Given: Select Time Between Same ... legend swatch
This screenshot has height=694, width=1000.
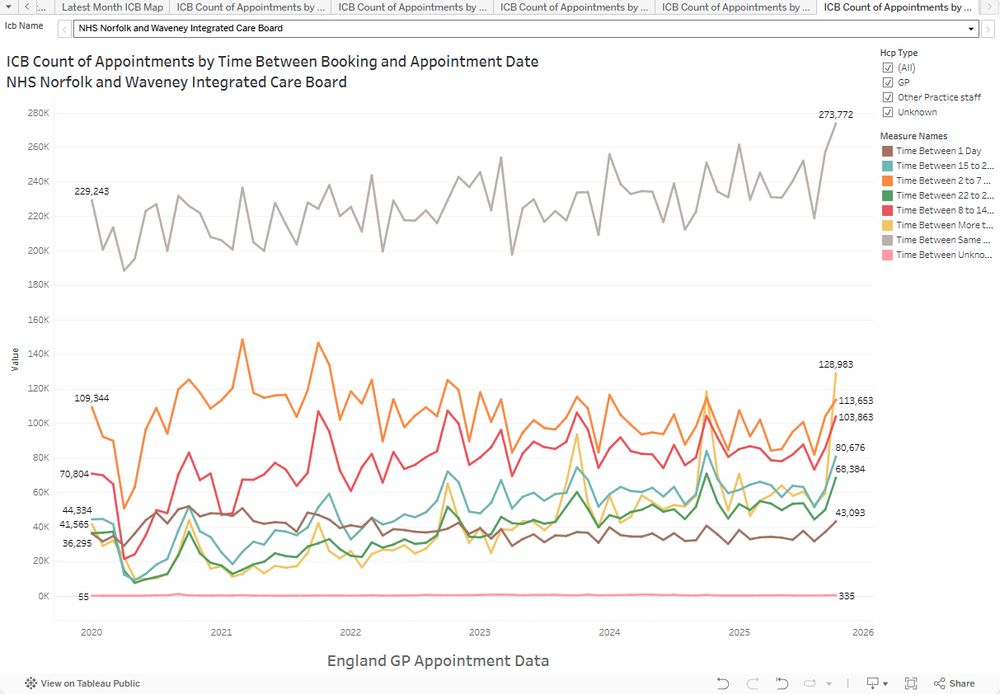Looking at the screenshot, I should point(887,240).
